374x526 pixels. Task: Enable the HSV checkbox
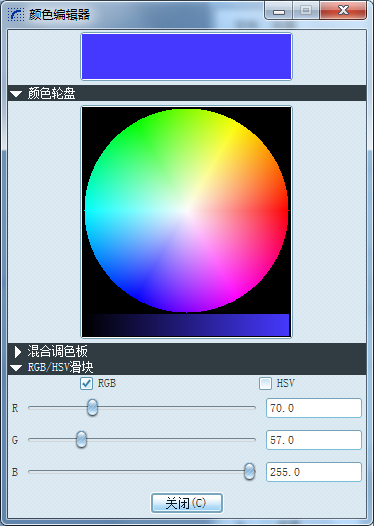click(265, 383)
